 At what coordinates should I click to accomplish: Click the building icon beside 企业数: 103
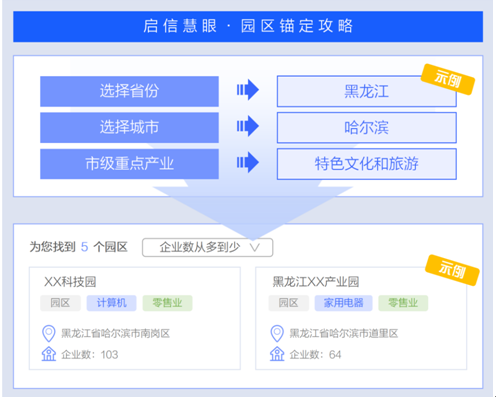(x=49, y=354)
